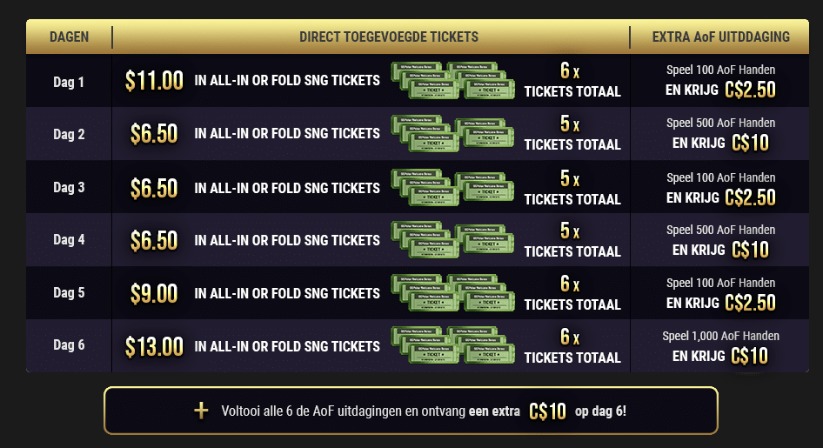
Task: Click the $11.00 amount for Dag 1
Action: click(x=155, y=81)
